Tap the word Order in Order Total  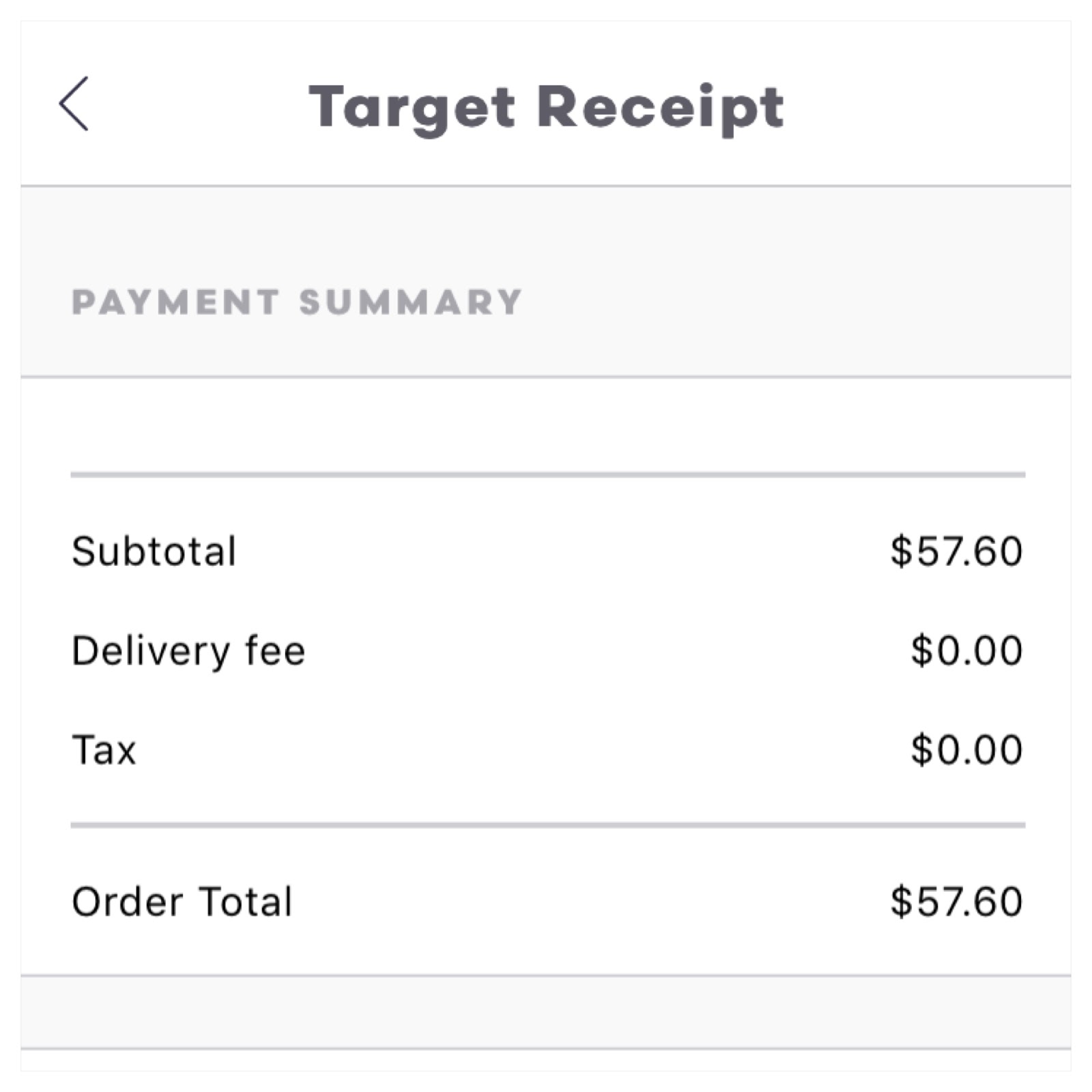pyautogui.click(x=128, y=902)
